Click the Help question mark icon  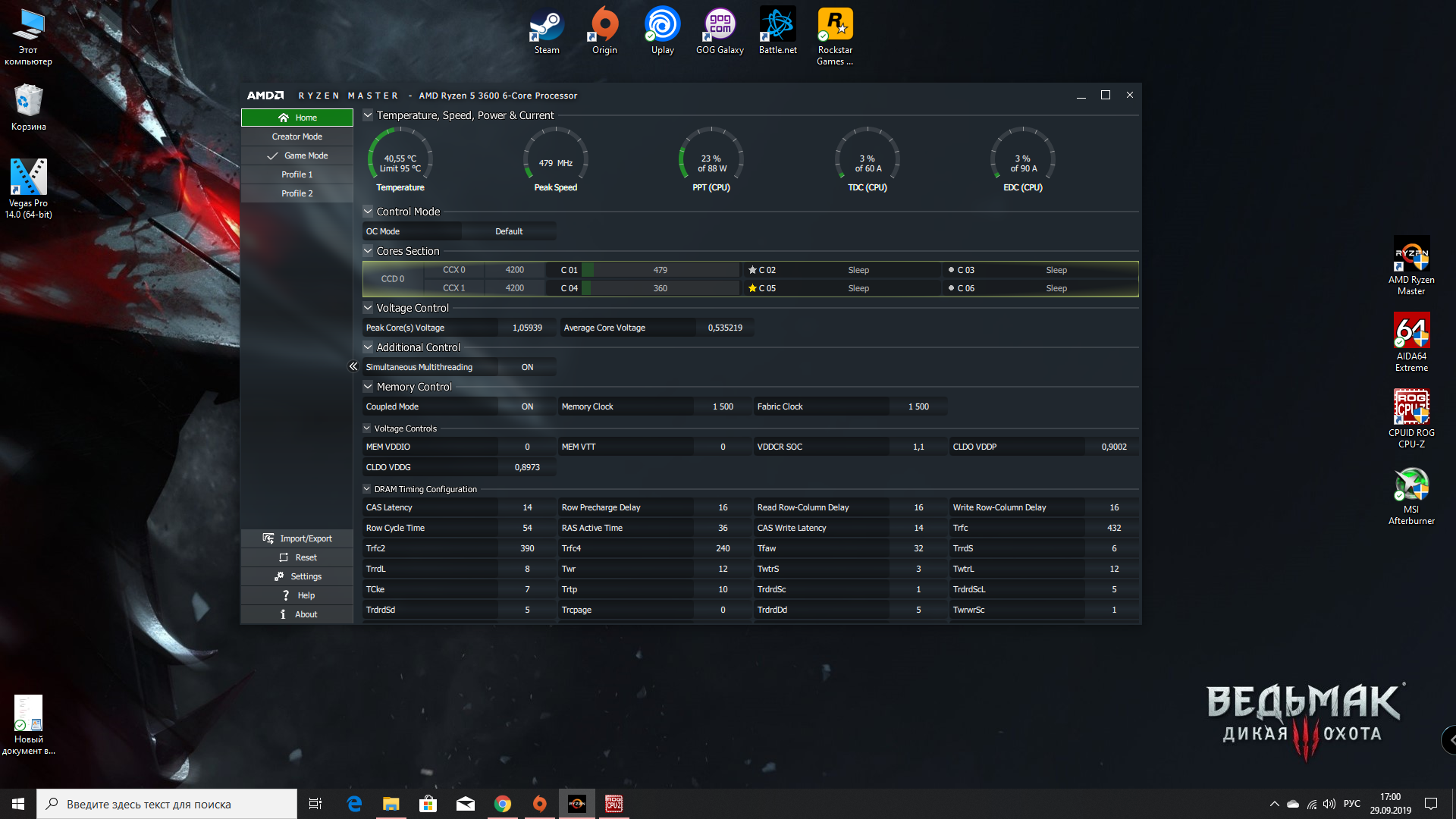tap(285, 595)
